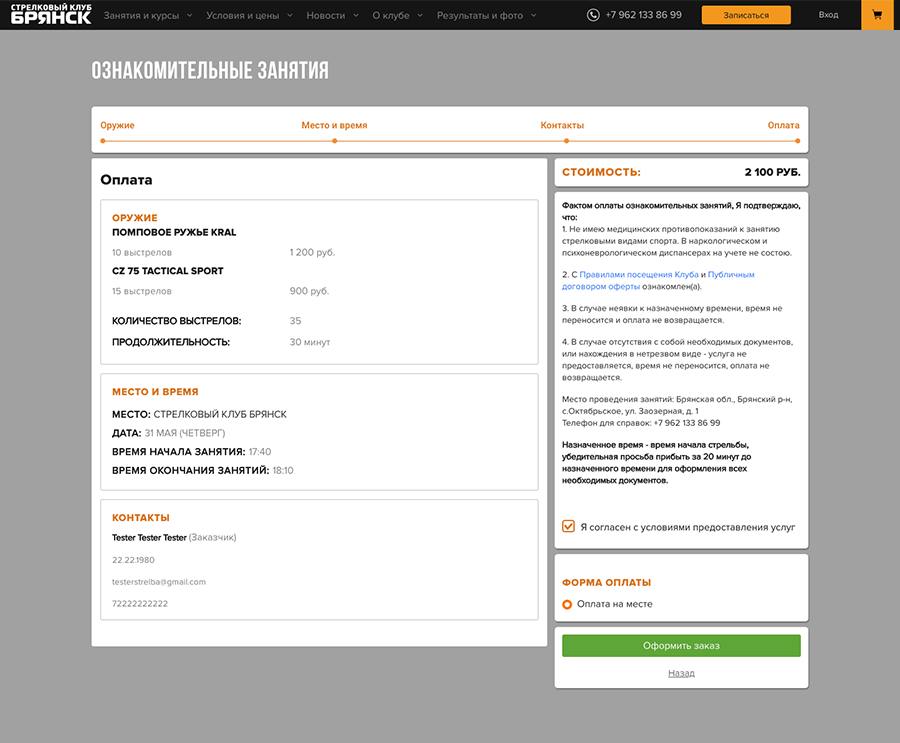This screenshot has width=900, height=743.
Task: Click the Оплата step progress dot
Action: [797, 141]
